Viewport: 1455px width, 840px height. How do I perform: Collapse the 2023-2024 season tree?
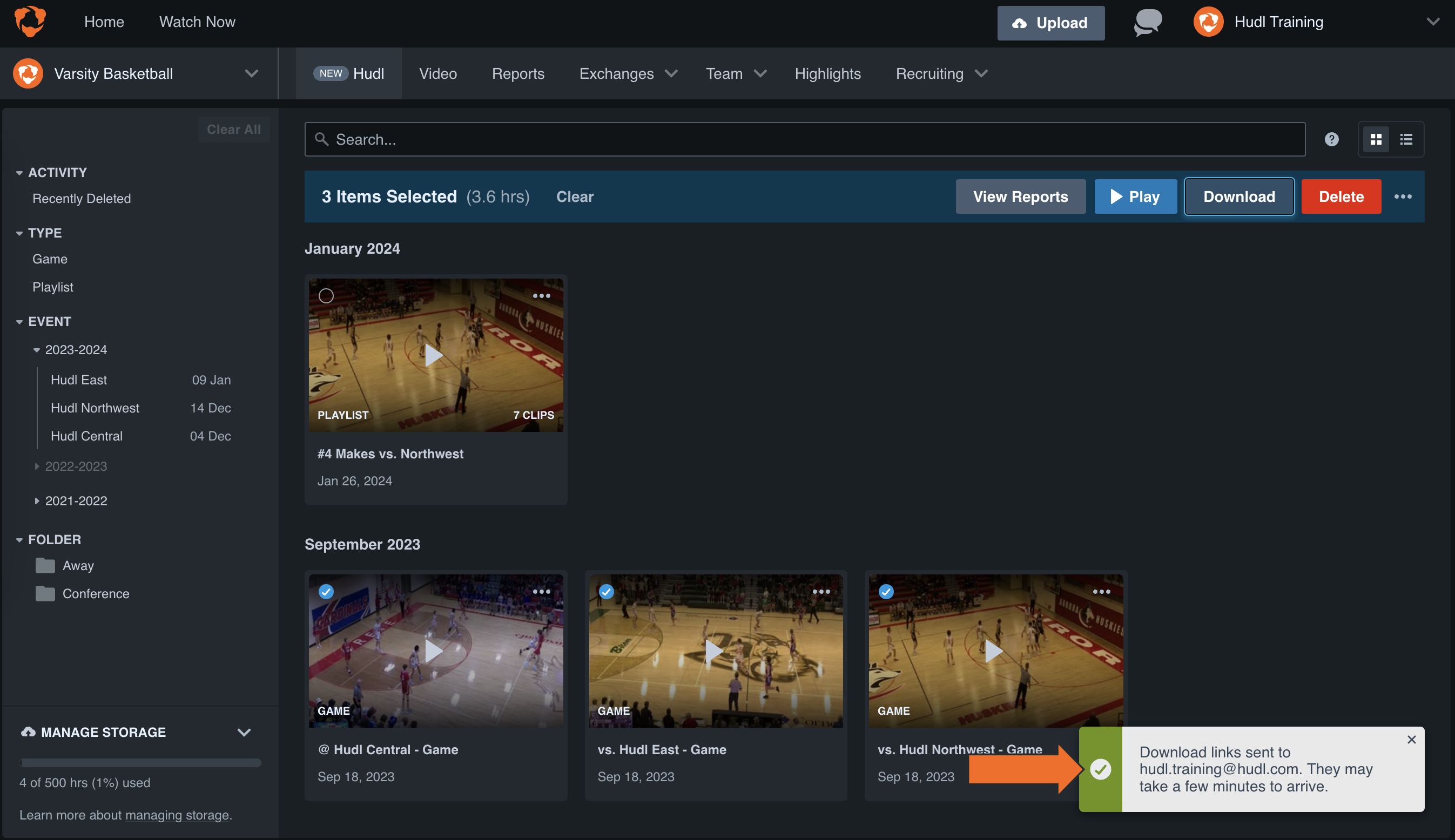click(36, 350)
